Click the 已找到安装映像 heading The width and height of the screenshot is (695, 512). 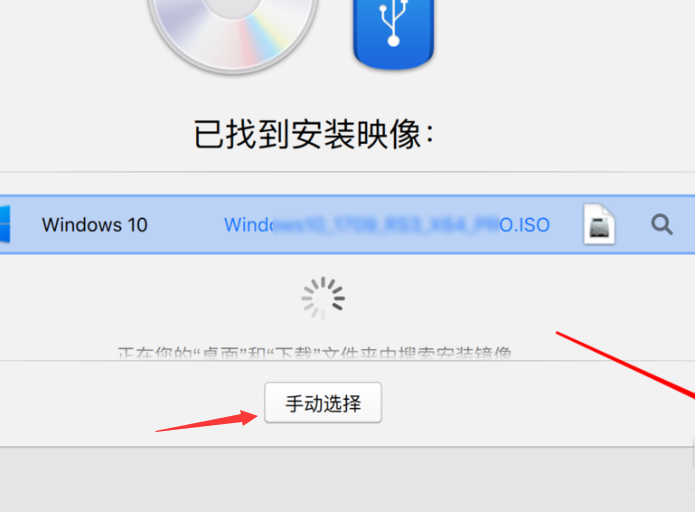tap(314, 134)
